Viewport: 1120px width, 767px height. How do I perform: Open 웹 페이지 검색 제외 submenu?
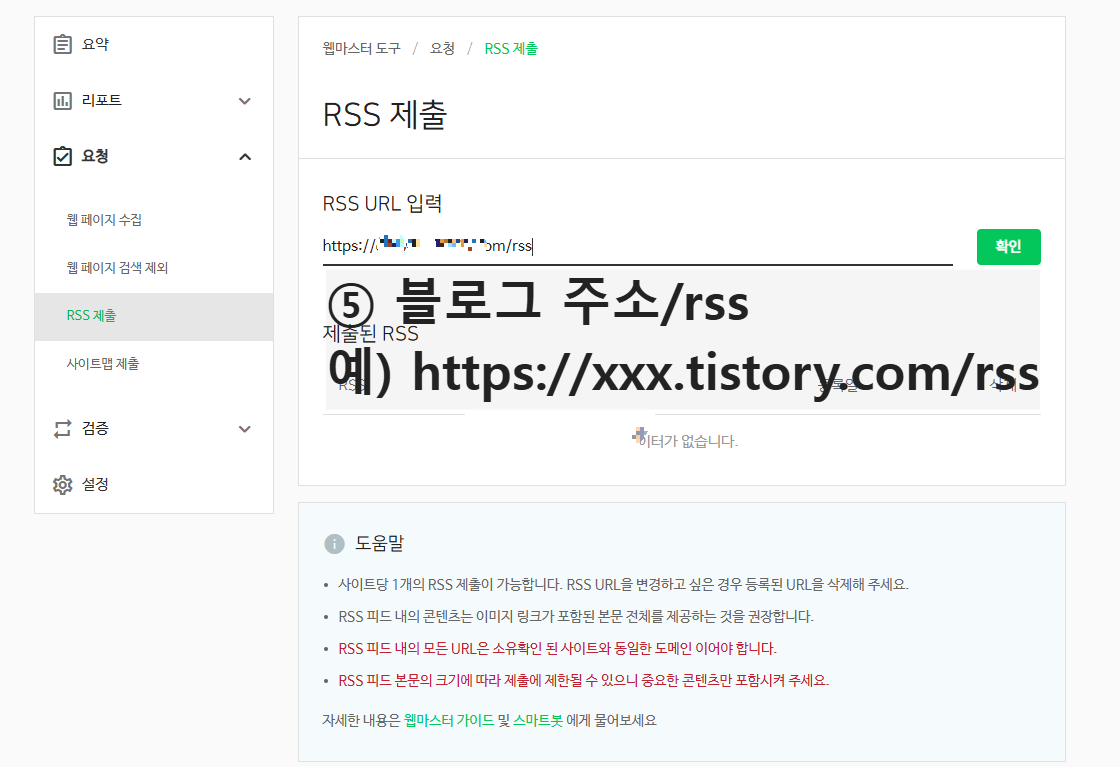click(x=117, y=268)
